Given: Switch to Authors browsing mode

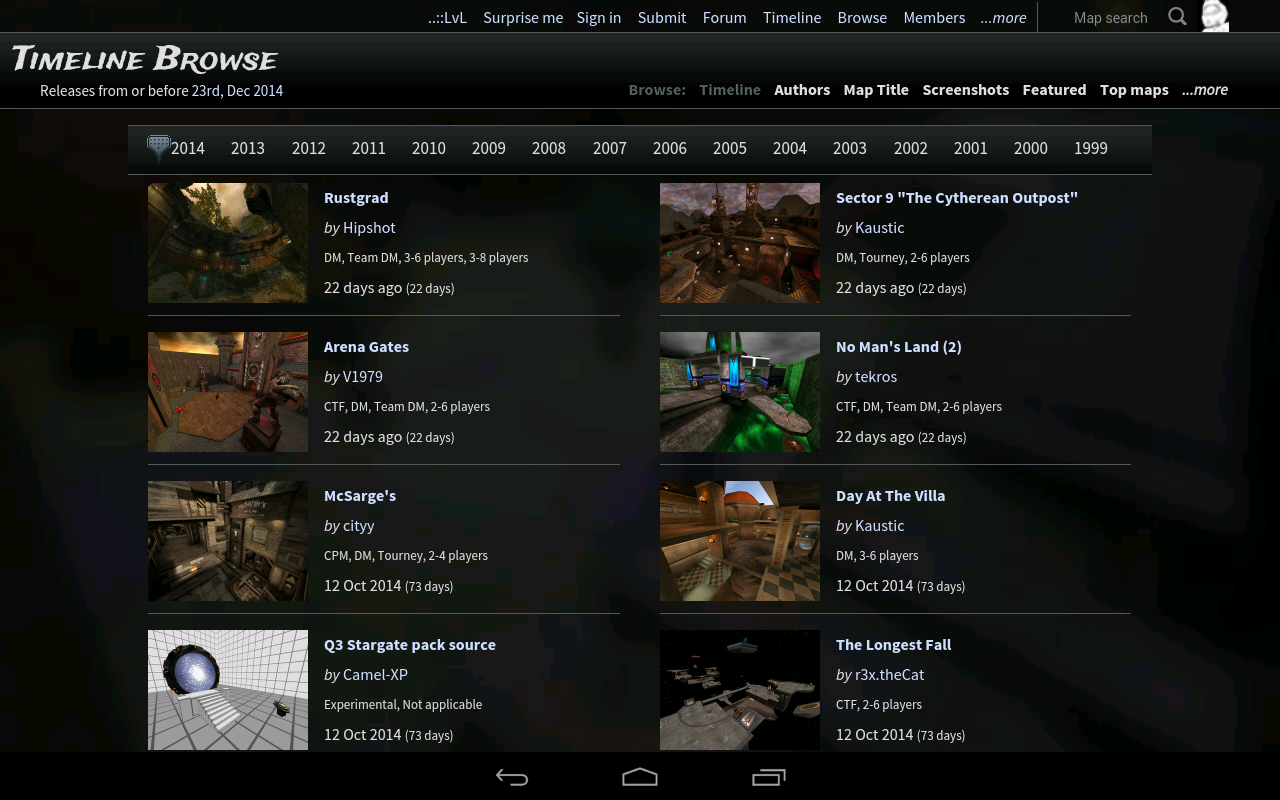Looking at the screenshot, I should click(802, 89).
